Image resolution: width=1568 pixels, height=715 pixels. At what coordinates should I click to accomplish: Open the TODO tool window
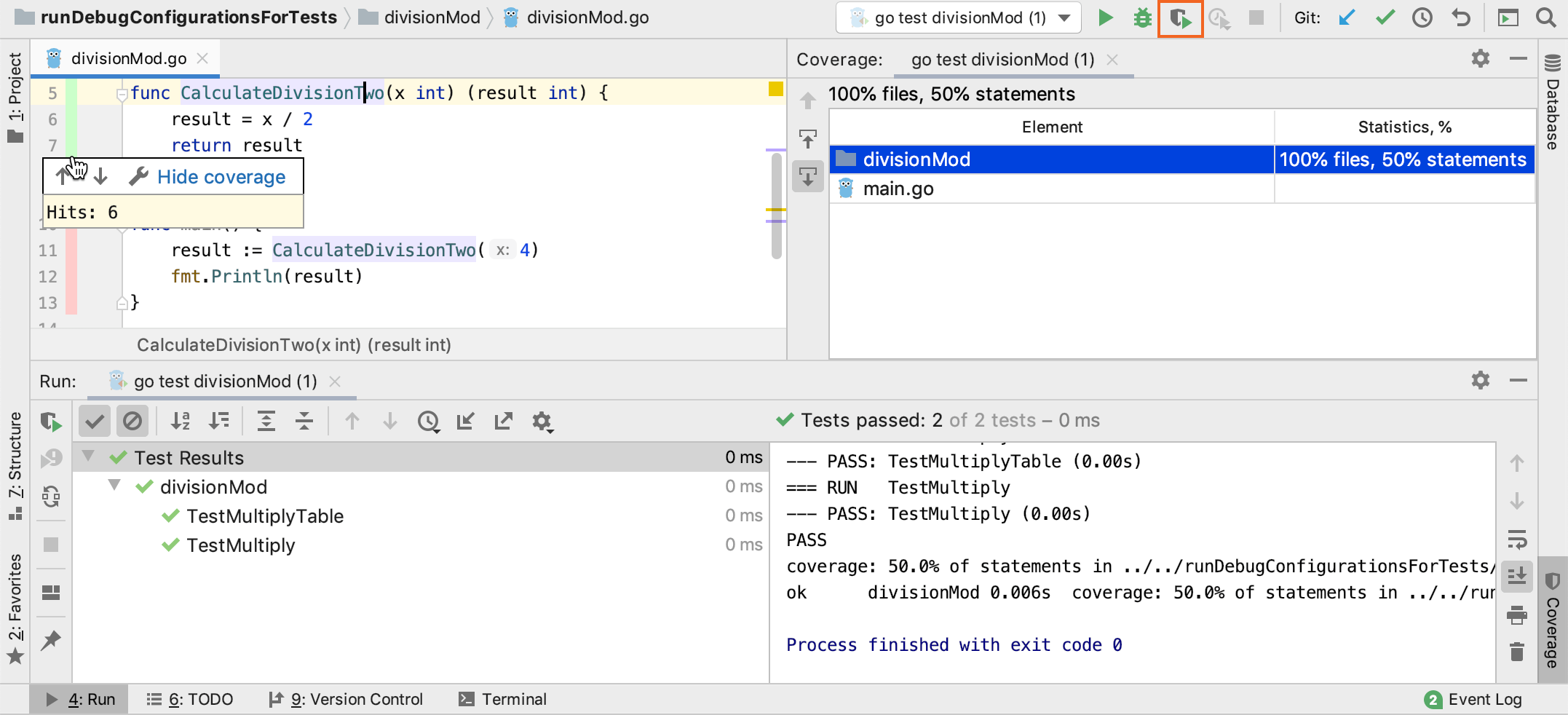(190, 699)
